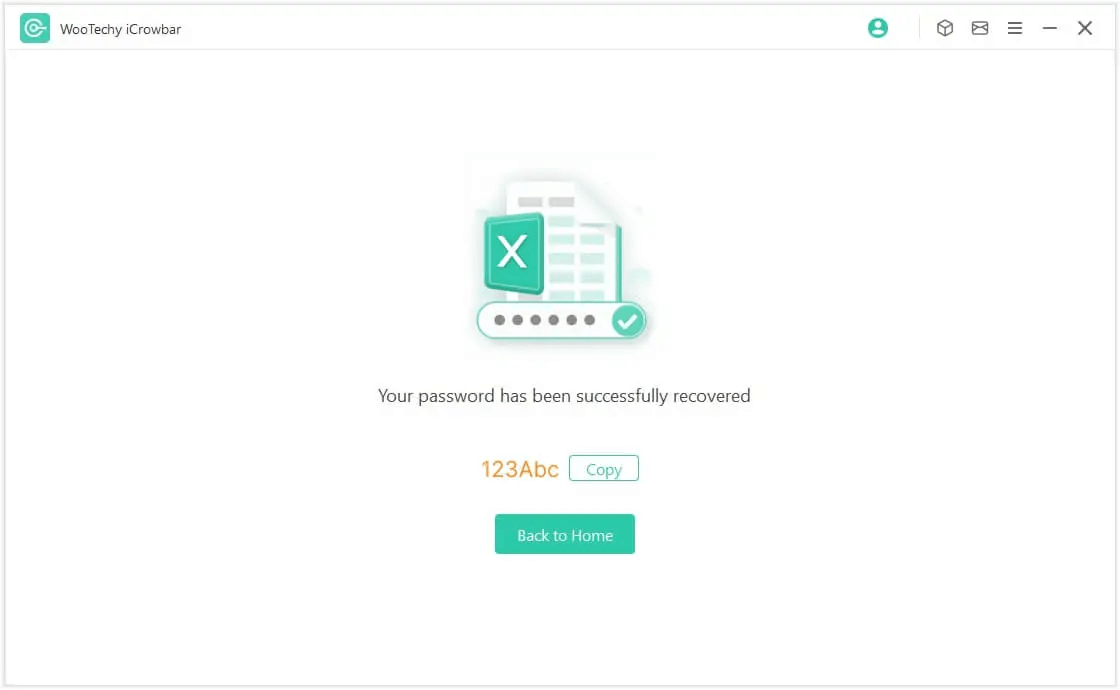Click the green checkmark circle badge
Image resolution: width=1120 pixels, height=690 pixels.
(627, 321)
